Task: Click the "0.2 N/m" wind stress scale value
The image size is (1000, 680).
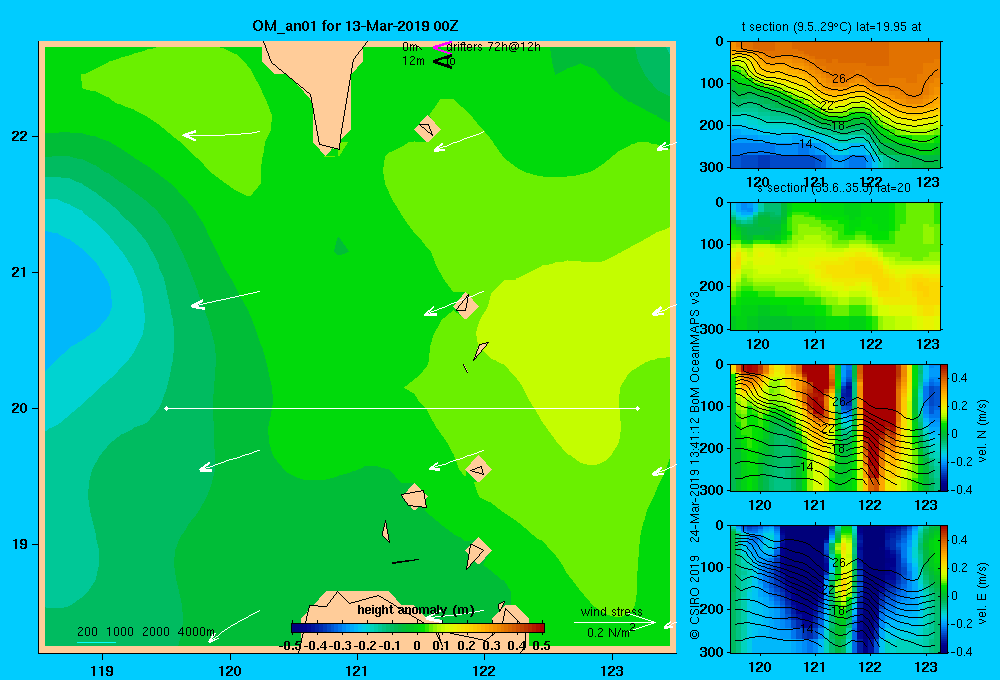Action: tap(608, 633)
